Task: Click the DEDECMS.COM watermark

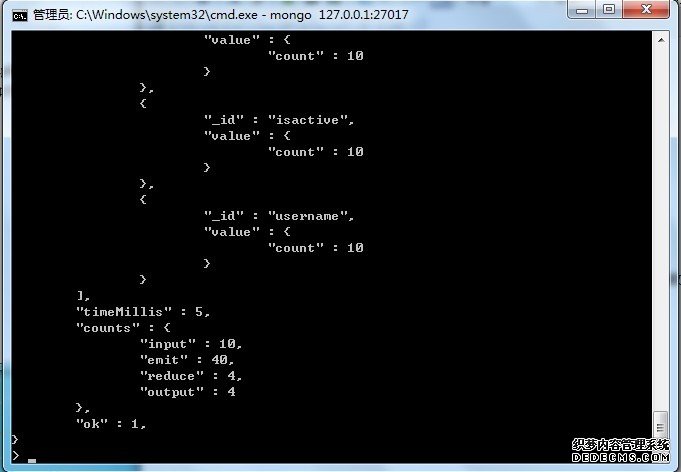Action: (621, 457)
